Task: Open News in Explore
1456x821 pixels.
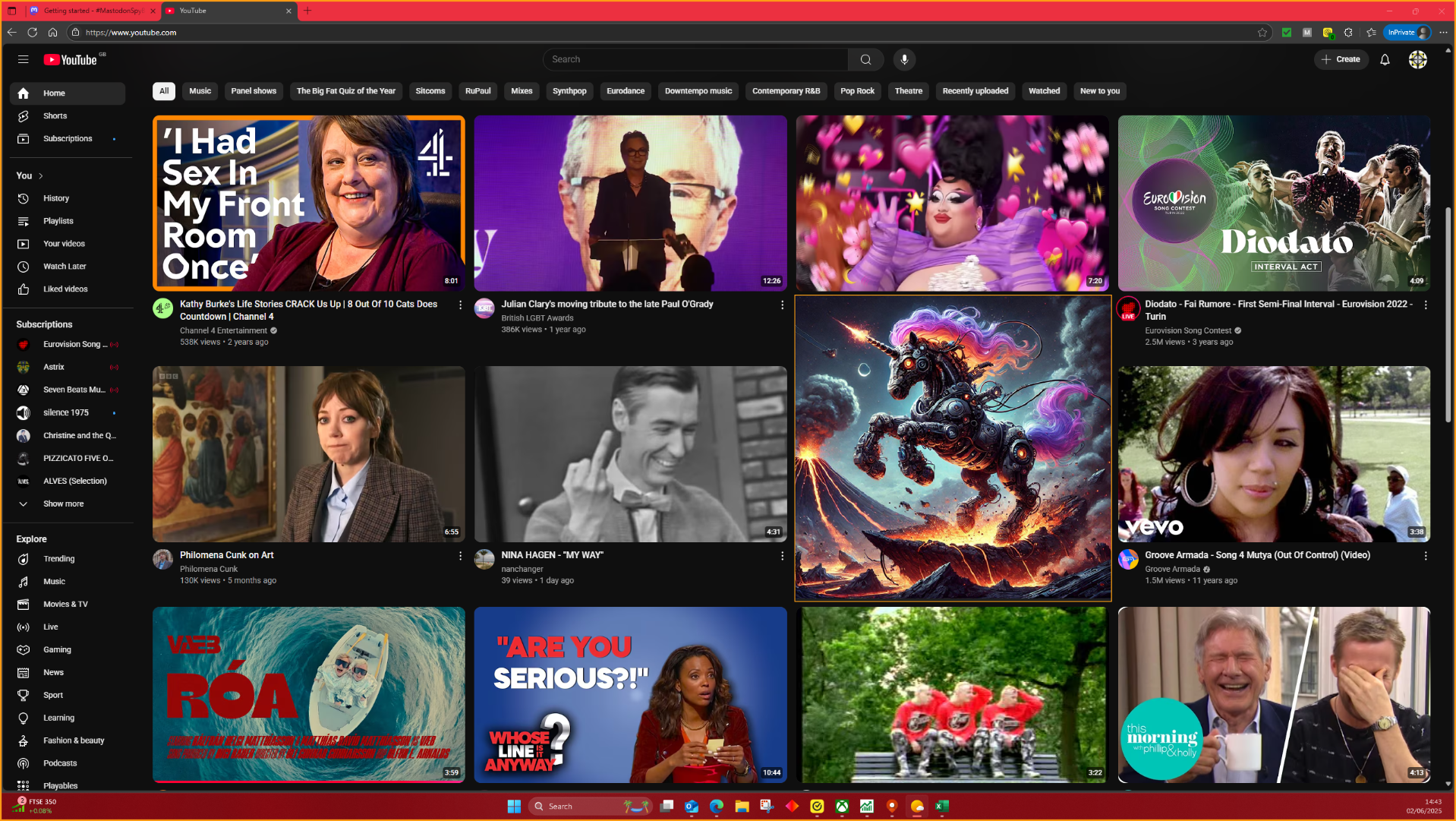Action: point(68,673)
